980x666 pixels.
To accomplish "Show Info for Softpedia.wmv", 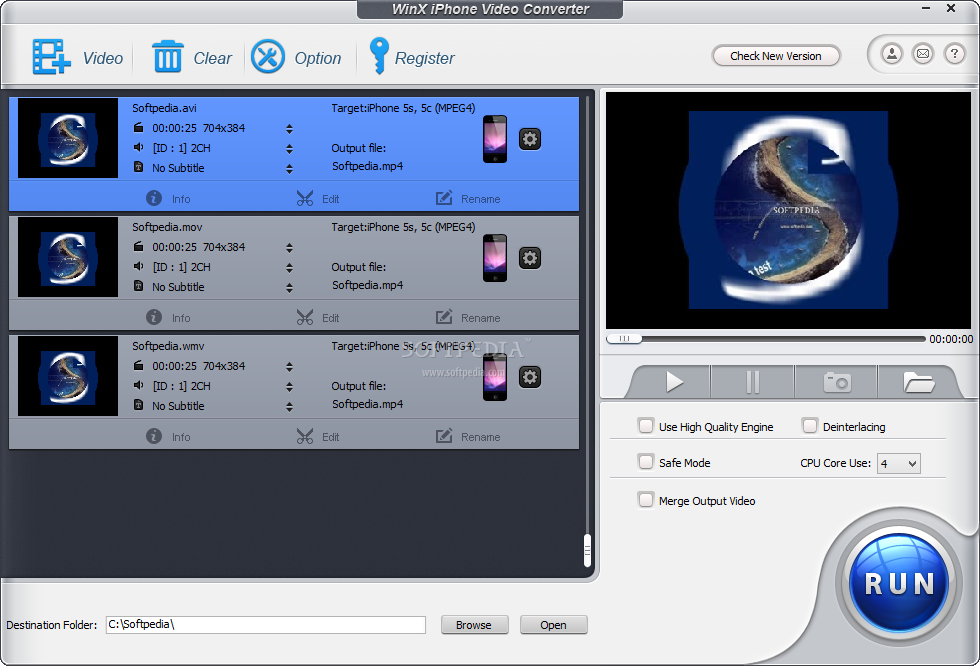I will 168,436.
